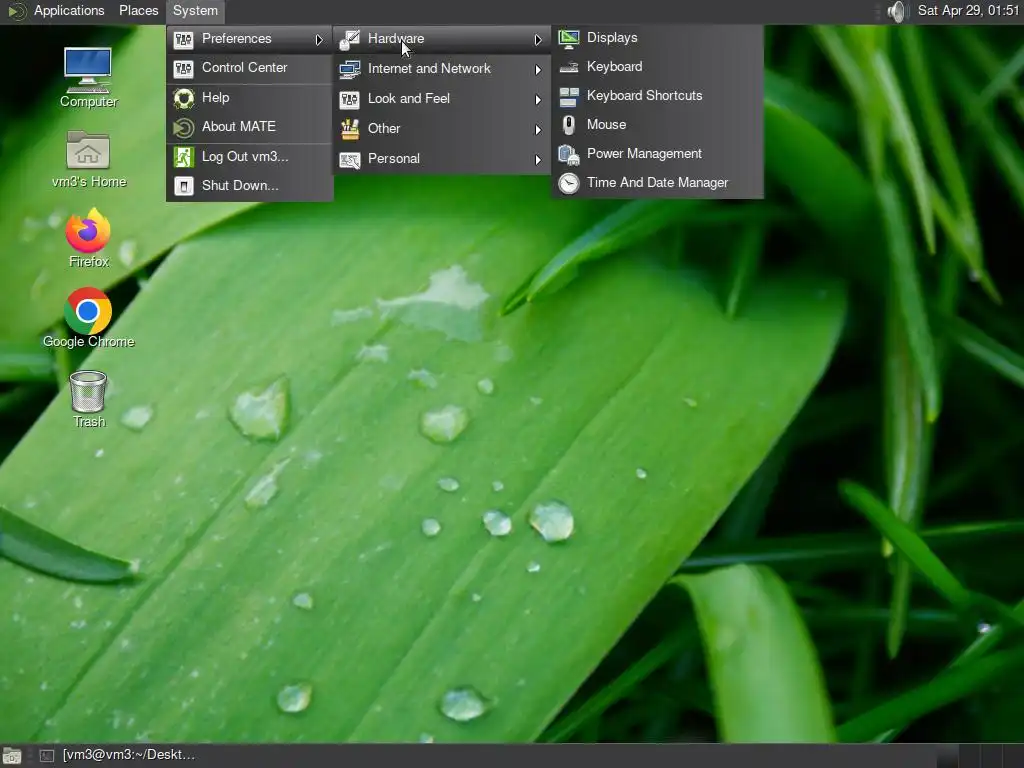Click the Shut Down icon

tap(184, 186)
